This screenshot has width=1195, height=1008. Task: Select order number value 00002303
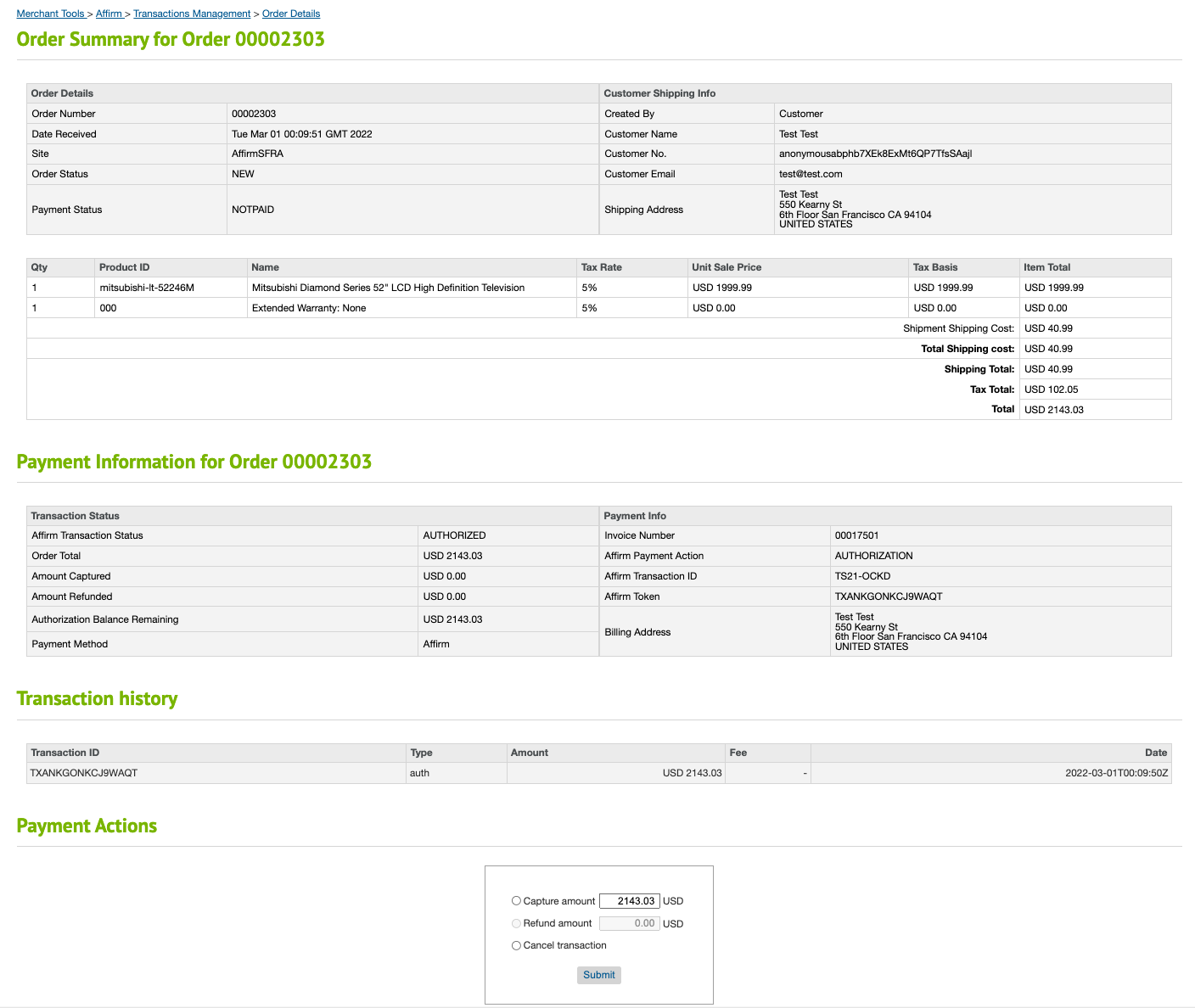(254, 114)
